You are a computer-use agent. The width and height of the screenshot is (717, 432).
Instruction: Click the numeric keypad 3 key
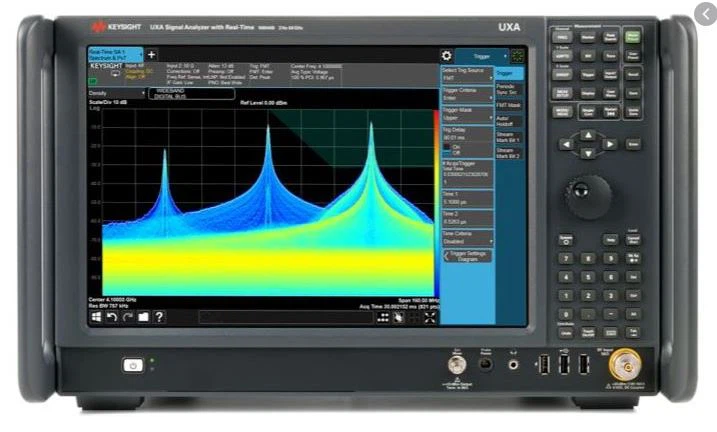click(610, 296)
